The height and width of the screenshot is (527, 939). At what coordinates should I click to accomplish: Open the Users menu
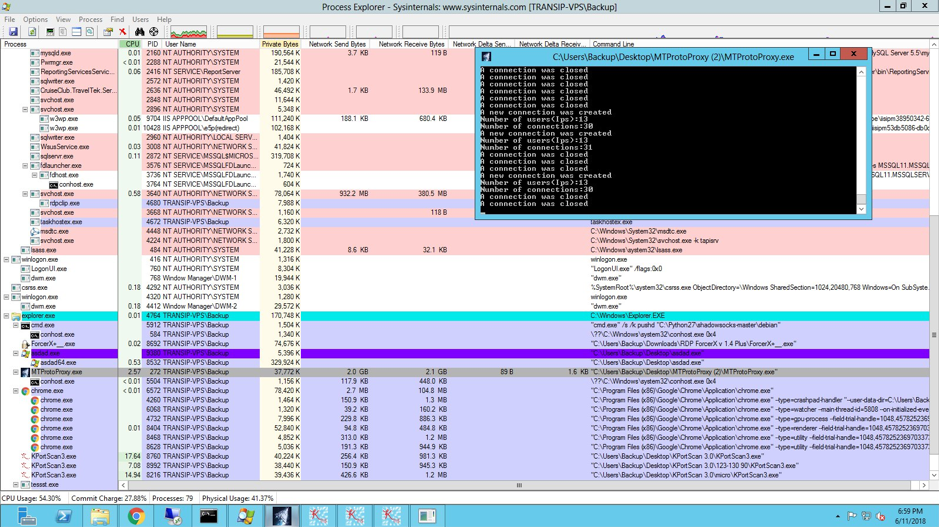coord(140,19)
